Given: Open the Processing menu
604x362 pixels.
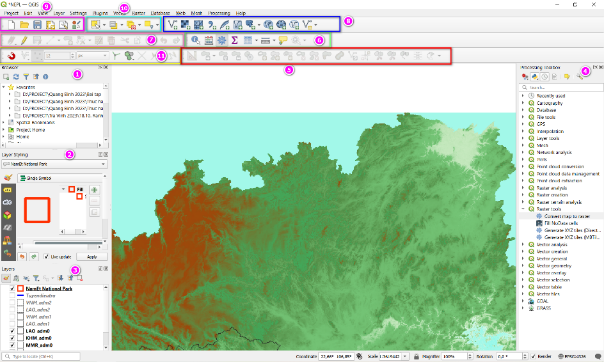Looking at the screenshot, I should coord(219,13).
